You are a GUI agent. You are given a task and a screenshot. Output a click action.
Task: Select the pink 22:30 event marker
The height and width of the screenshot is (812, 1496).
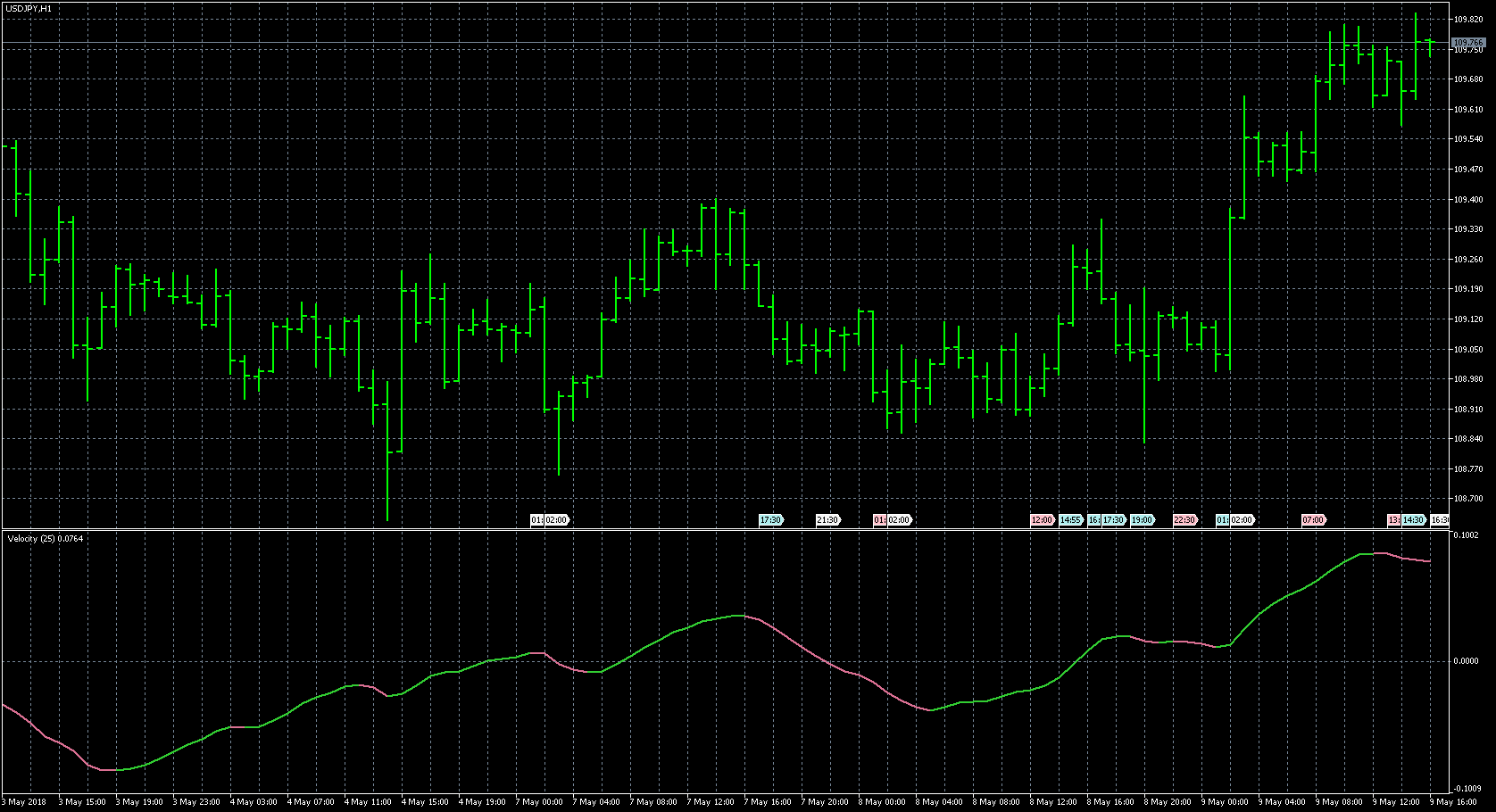coord(1184,520)
